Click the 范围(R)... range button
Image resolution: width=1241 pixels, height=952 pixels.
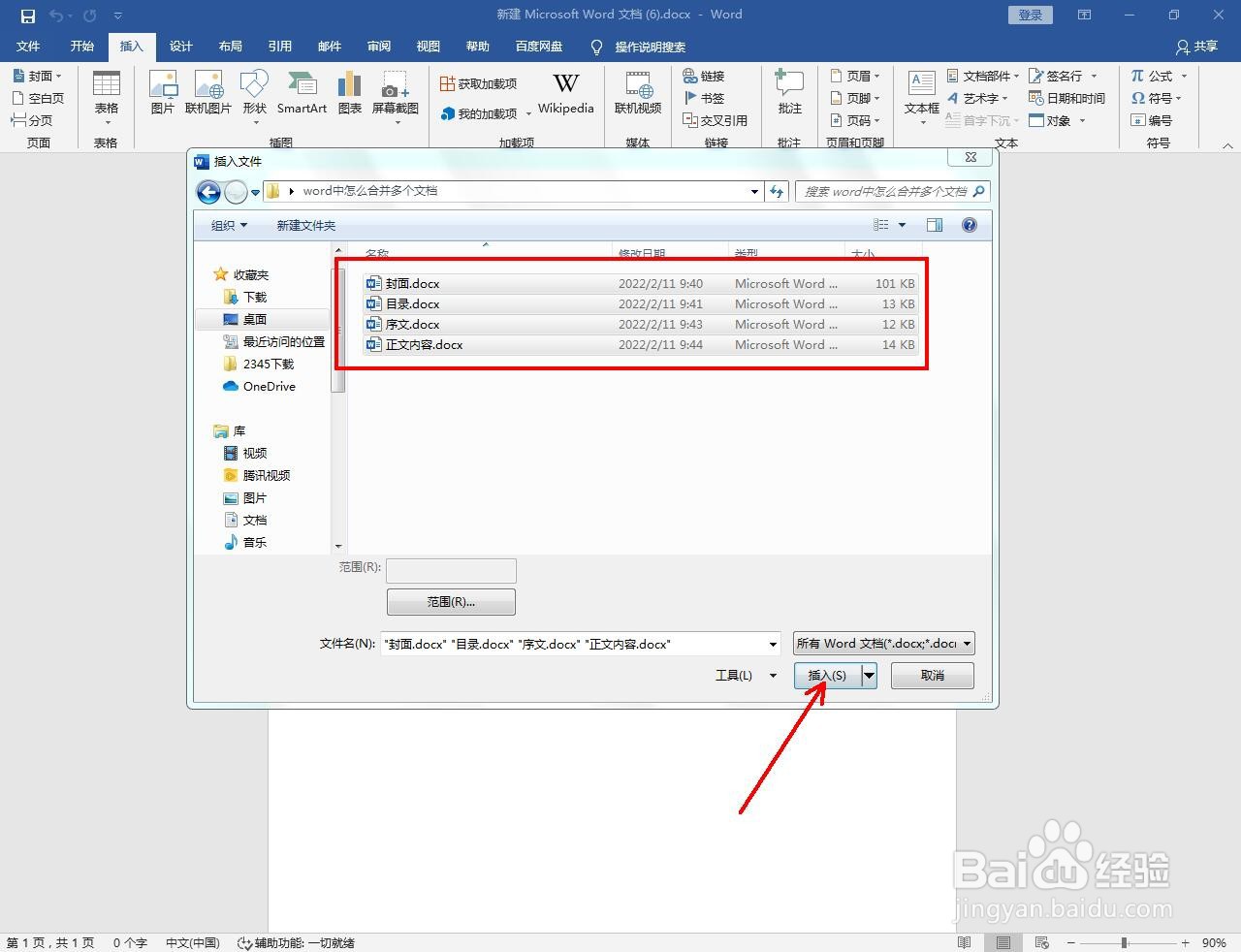click(451, 602)
